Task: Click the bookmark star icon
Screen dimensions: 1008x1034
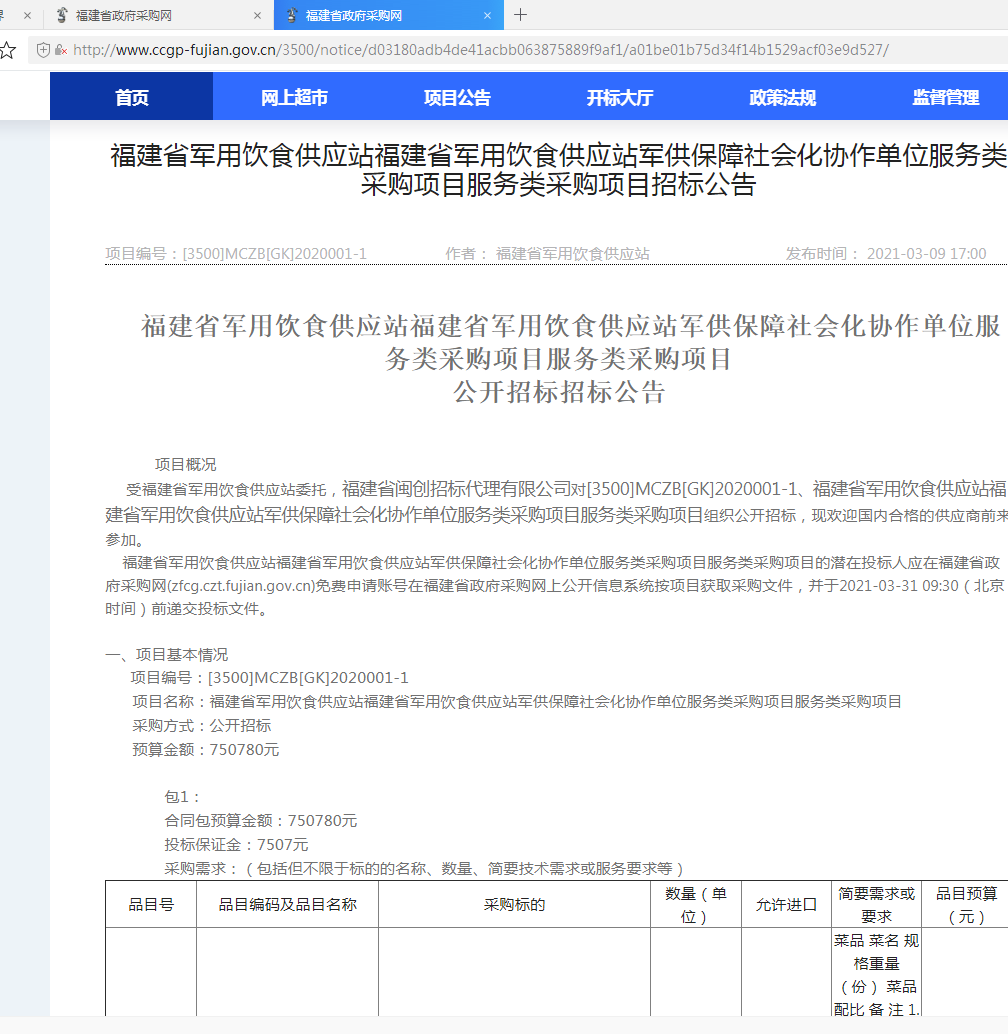Action: [x=7, y=50]
